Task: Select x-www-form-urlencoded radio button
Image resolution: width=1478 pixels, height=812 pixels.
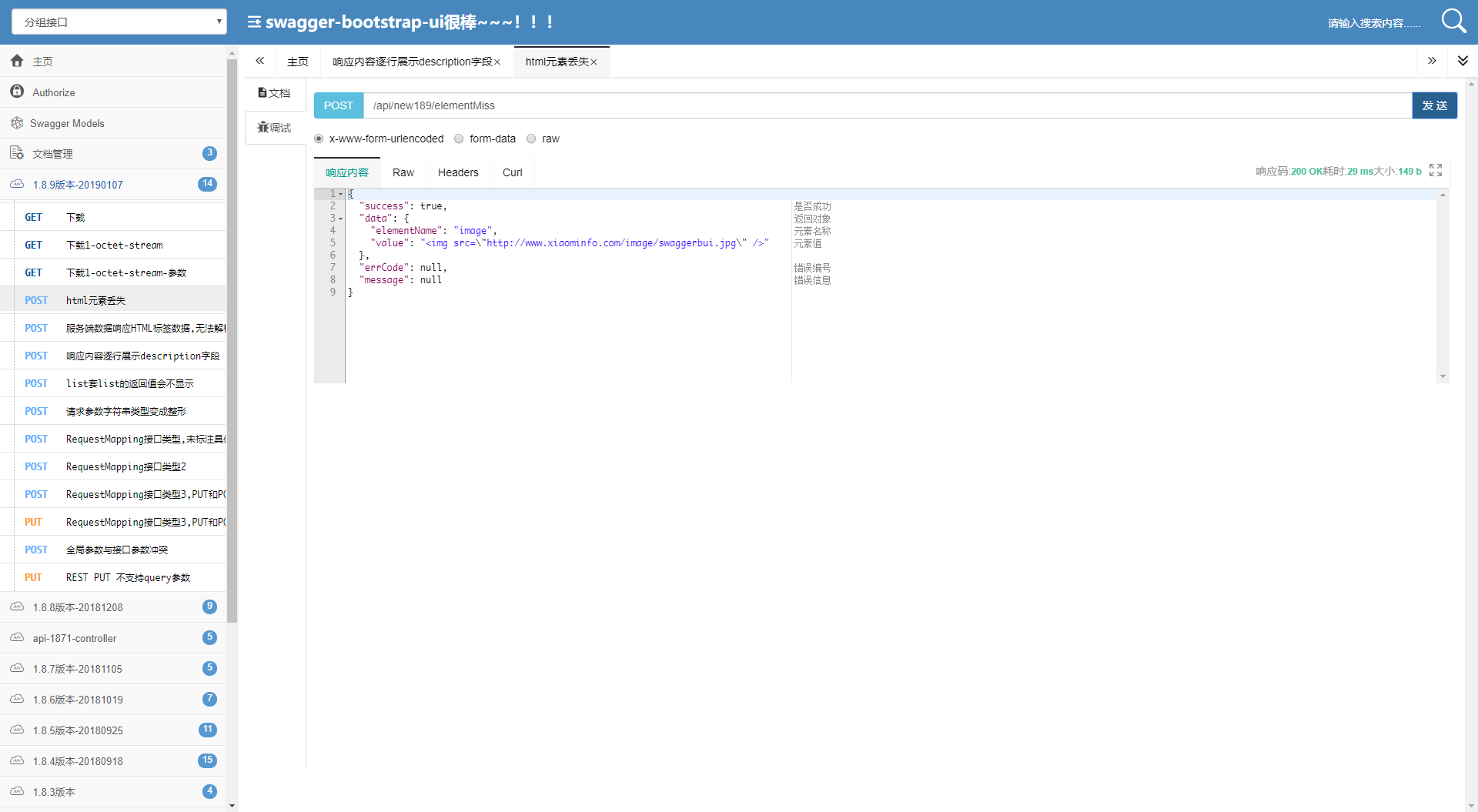Action: click(x=319, y=139)
